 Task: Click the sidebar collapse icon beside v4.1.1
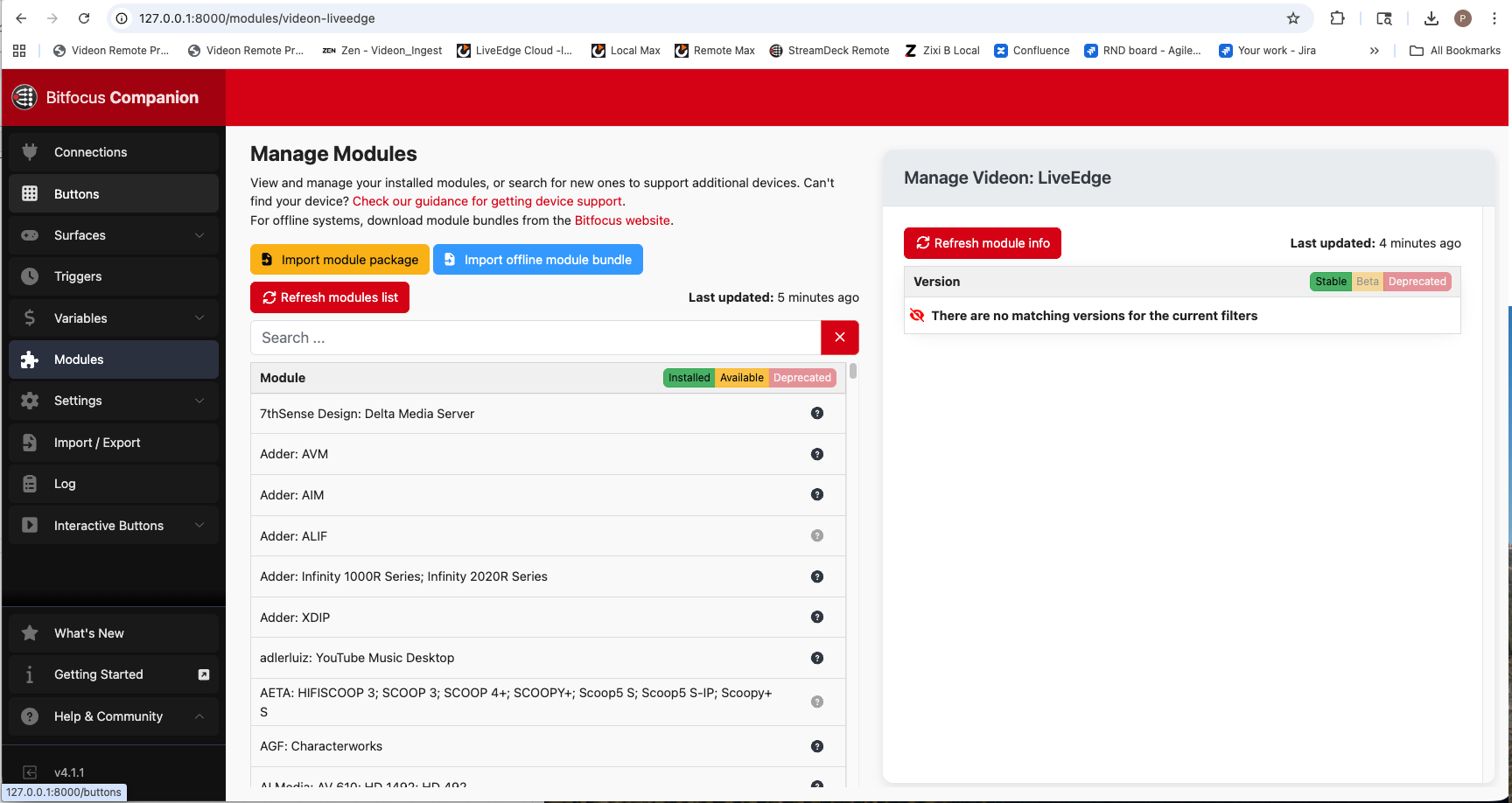point(30,772)
